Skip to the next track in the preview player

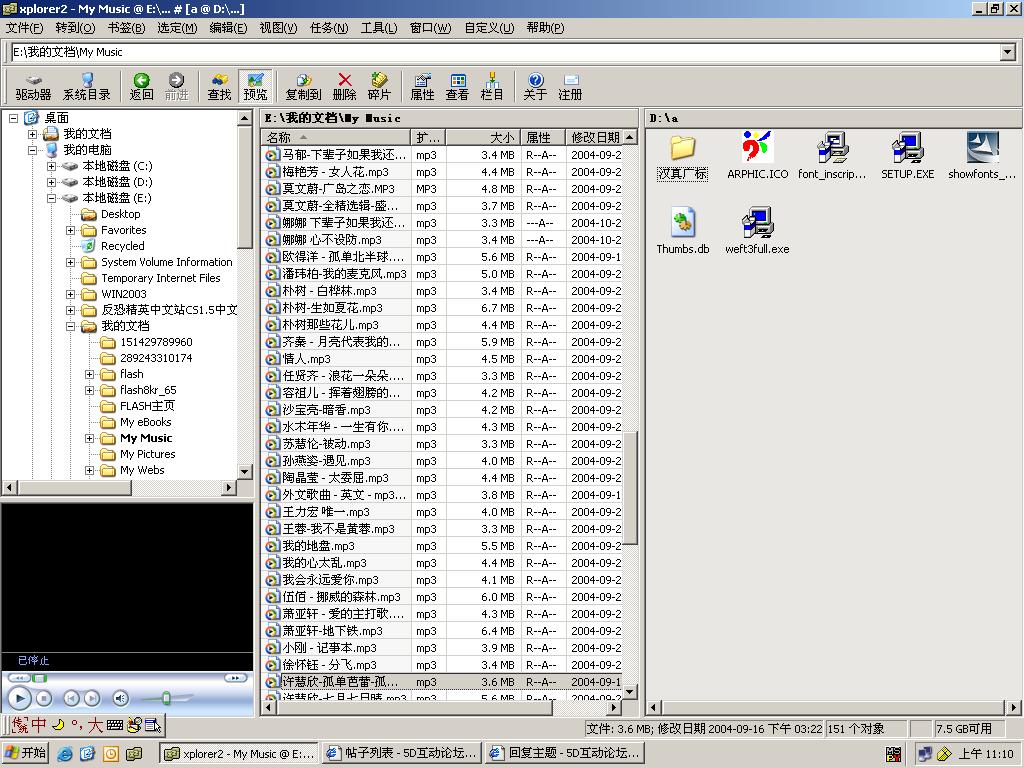pyautogui.click(x=92, y=699)
